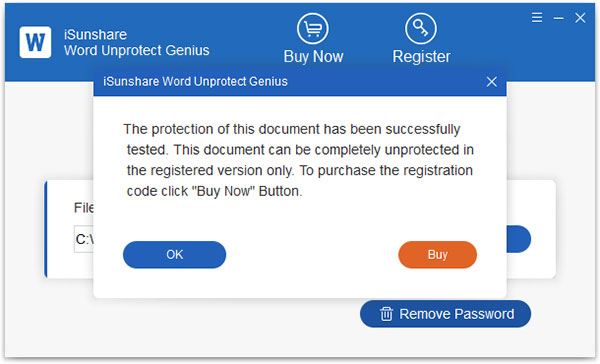Image resolution: width=600 pixels, height=364 pixels.
Task: Click the Remove Password button text
Action: point(457,314)
